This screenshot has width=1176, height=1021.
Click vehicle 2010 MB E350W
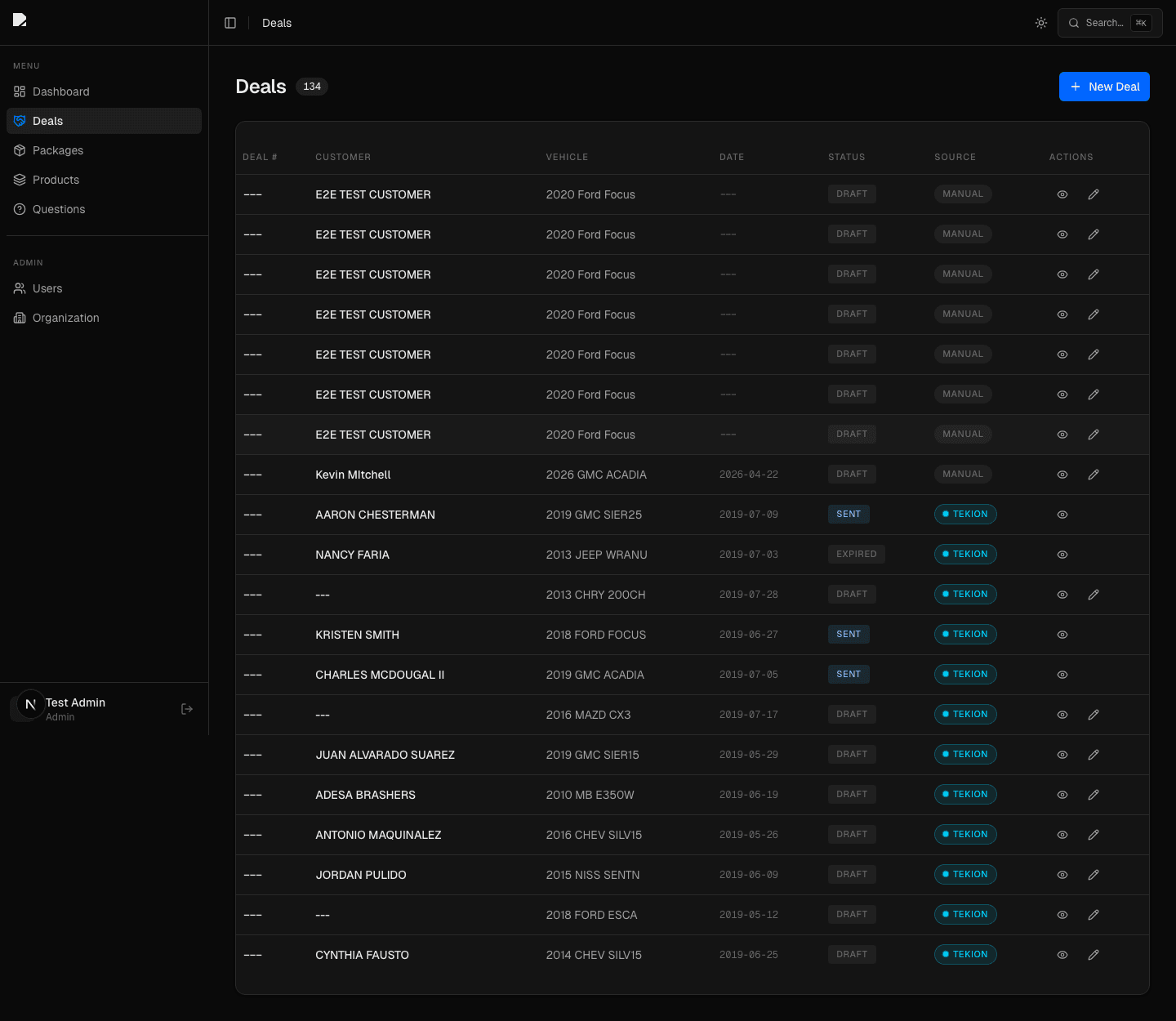(x=590, y=795)
